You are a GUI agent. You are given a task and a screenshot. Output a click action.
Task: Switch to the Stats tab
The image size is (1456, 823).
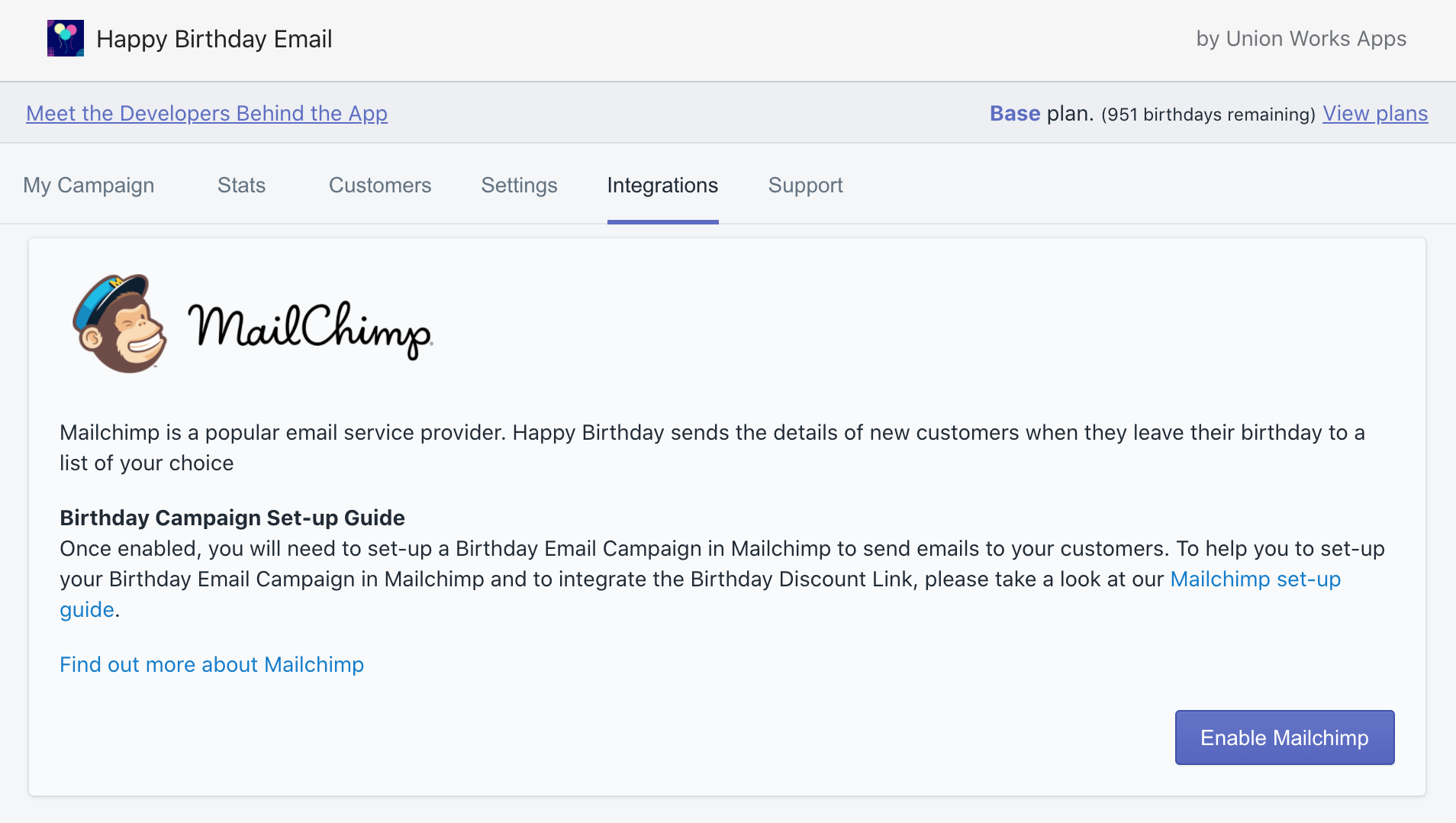(x=241, y=186)
